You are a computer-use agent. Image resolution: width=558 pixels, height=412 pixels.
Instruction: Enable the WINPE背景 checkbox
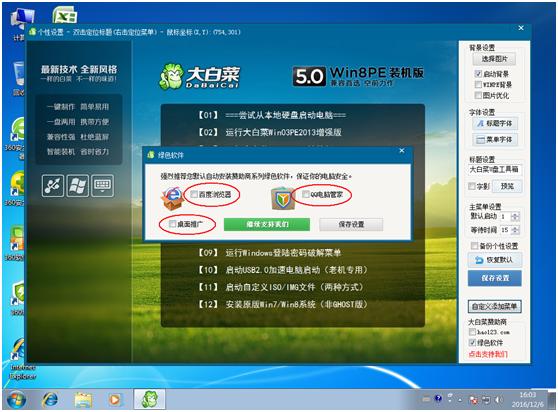[478, 84]
